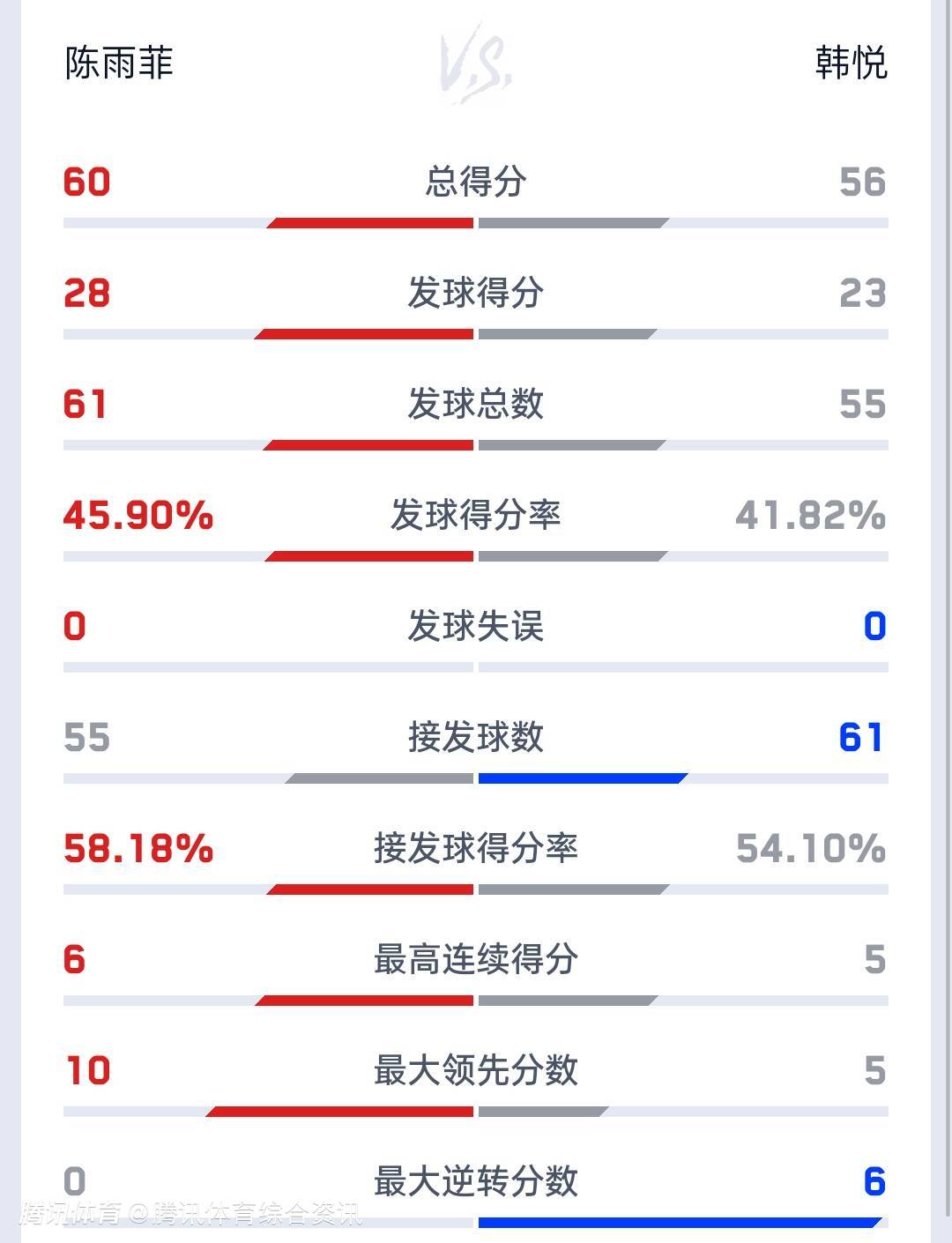Viewport: 952px width, 1243px height.
Task: Tap the red 10 max lead value
Action: coord(88,1070)
